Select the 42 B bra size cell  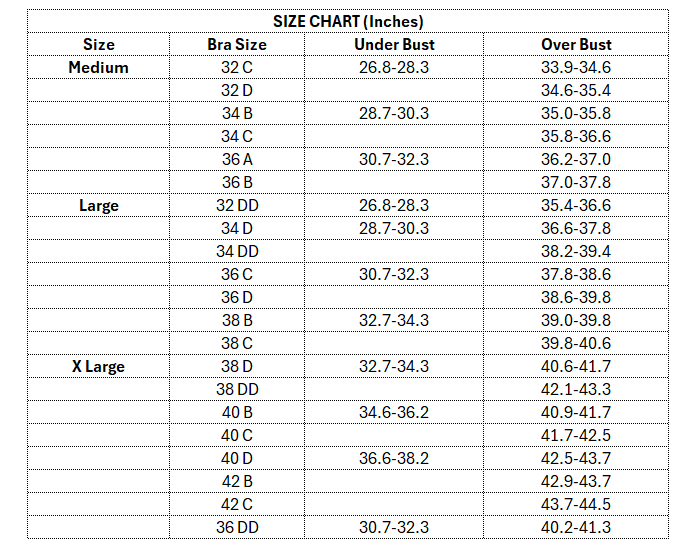pos(237,481)
